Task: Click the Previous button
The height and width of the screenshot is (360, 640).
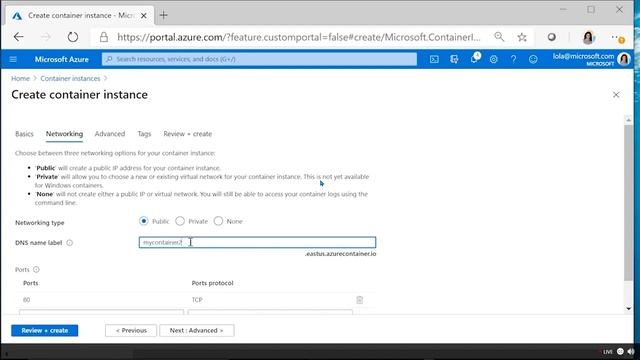Action: tap(131, 331)
